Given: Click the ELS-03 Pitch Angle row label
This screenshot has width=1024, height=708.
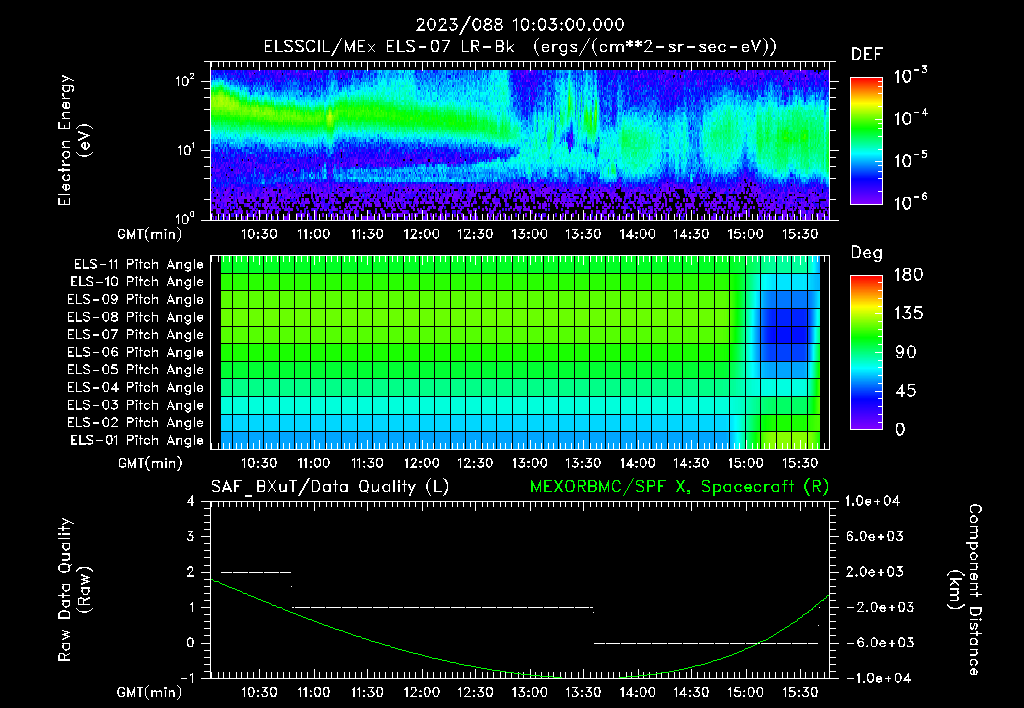Looking at the screenshot, I should (x=136, y=406).
